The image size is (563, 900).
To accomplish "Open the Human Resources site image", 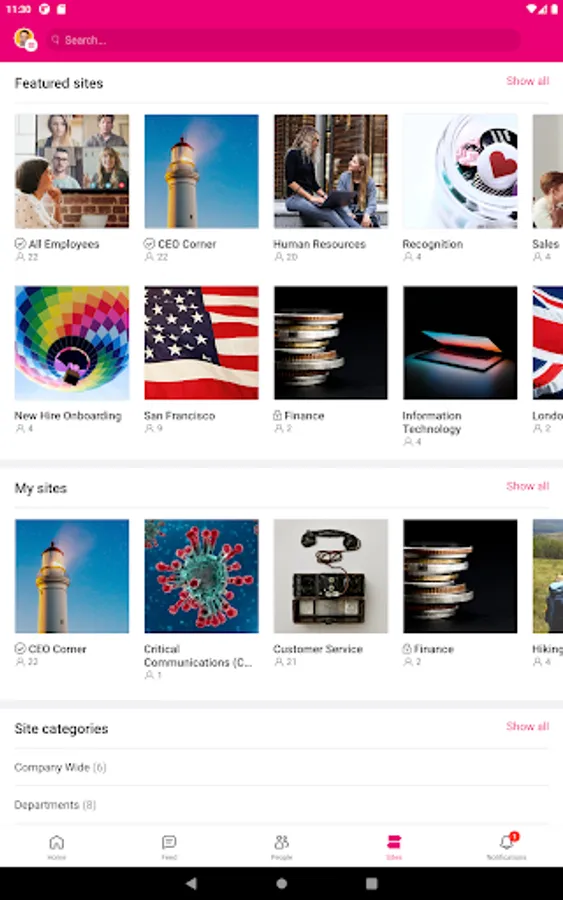I will pos(331,171).
